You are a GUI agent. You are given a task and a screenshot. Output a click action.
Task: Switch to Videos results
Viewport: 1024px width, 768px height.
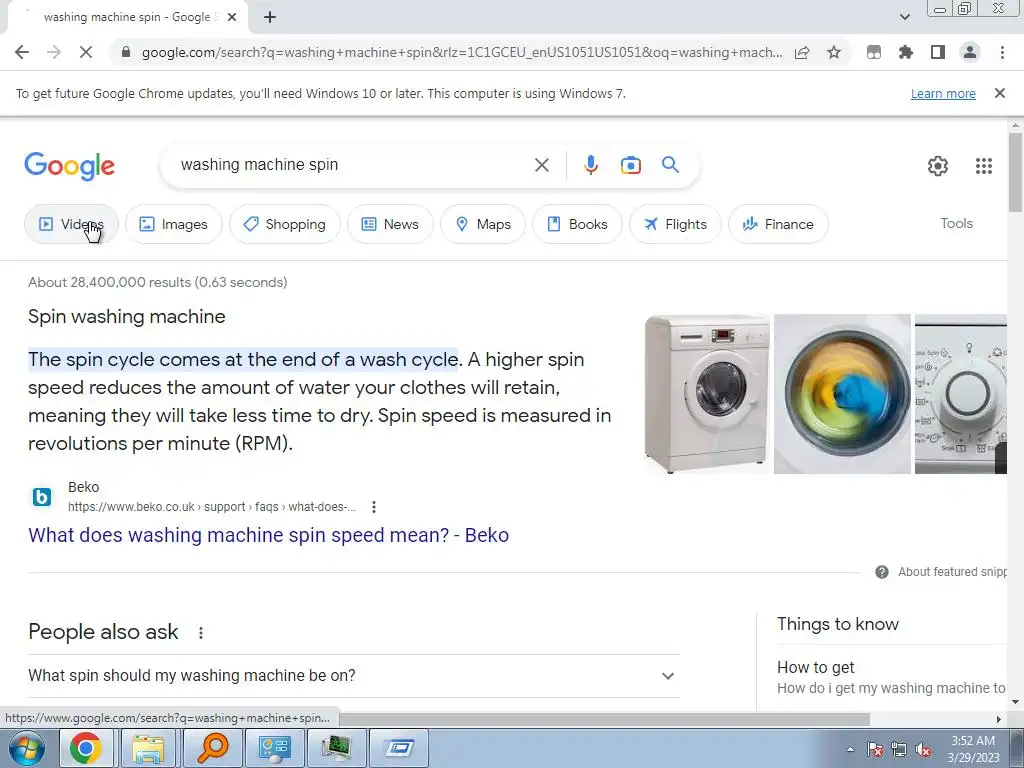71,224
